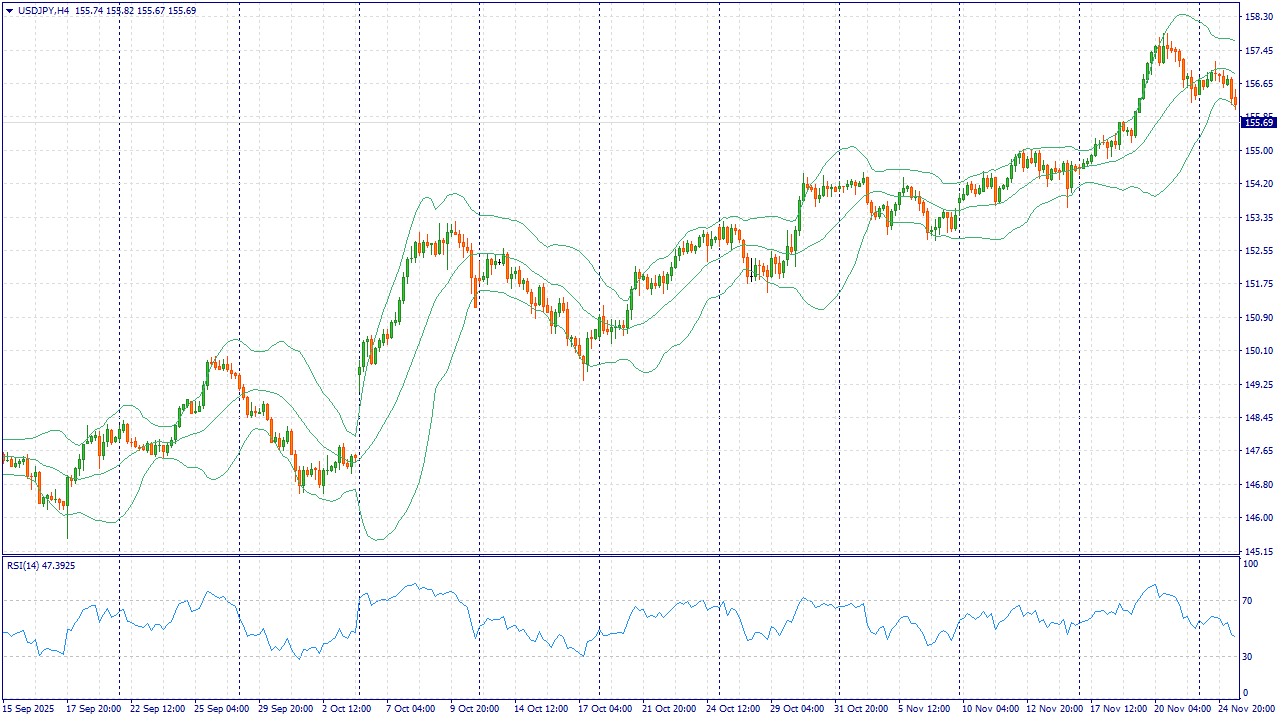
Task: Click the 29 Oct 04:00 time label
Action: [x=795, y=709]
